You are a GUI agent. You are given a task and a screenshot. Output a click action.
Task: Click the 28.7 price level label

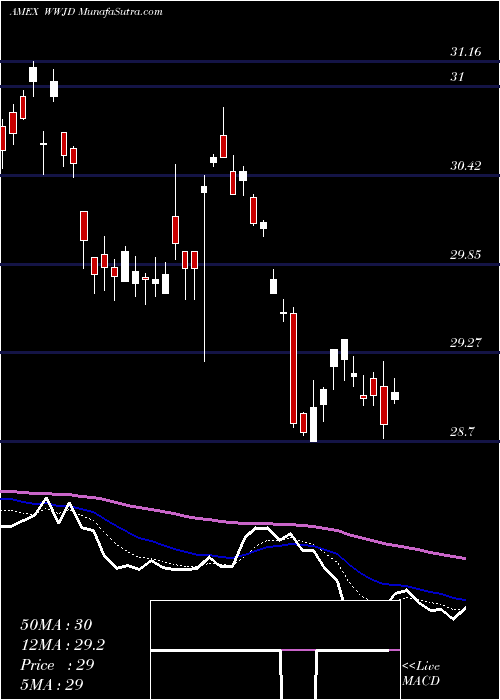462,432
